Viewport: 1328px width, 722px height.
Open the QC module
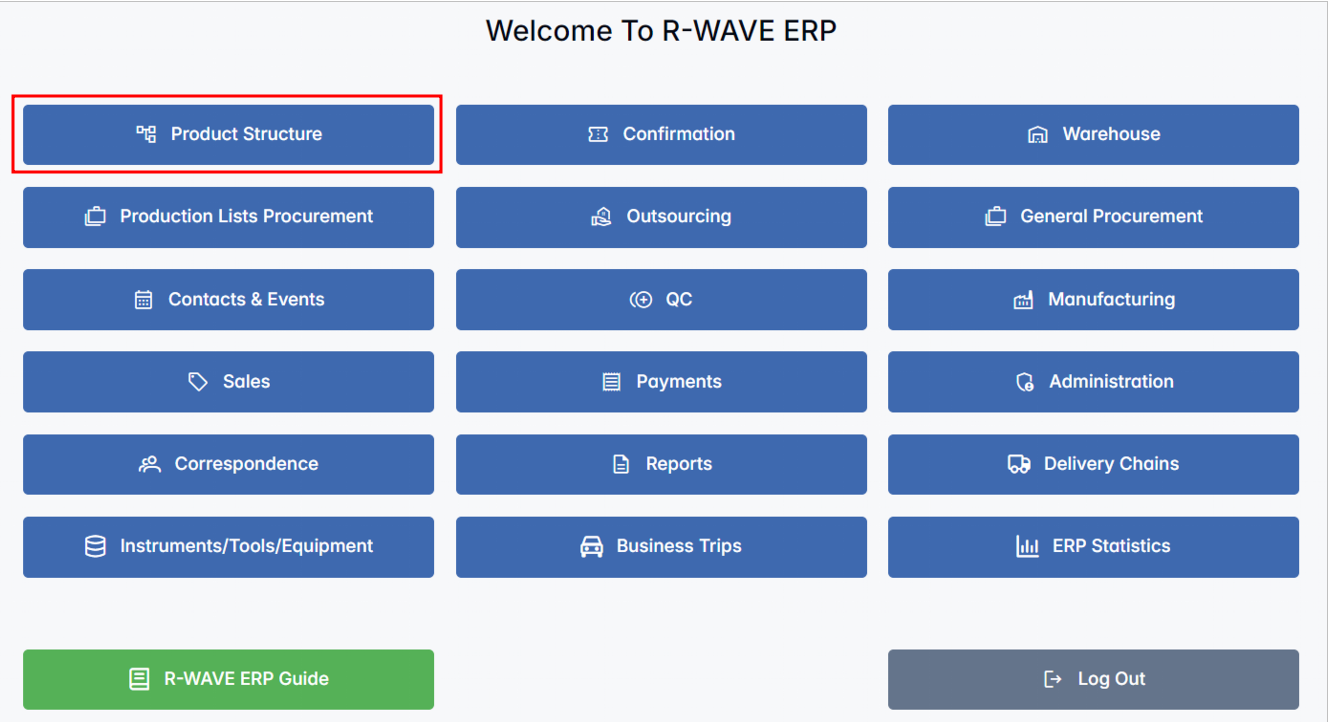[661, 299]
